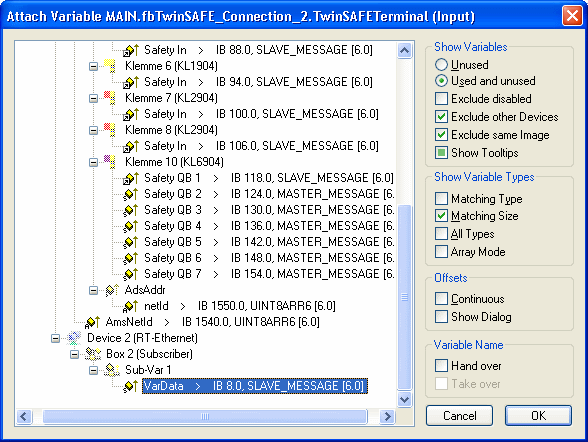Select the Box 2 (Subscriber) label
Viewport: 588px width, 442px height.
click(x=149, y=354)
